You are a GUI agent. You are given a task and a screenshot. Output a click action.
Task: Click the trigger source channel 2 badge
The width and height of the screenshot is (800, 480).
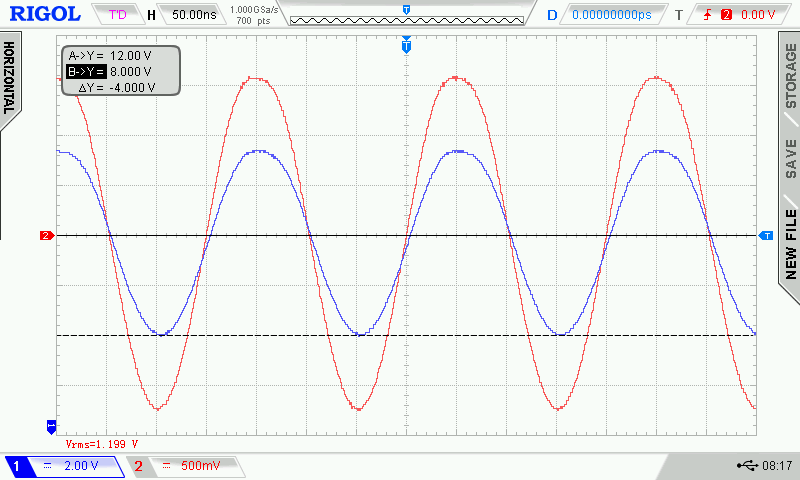(727, 15)
